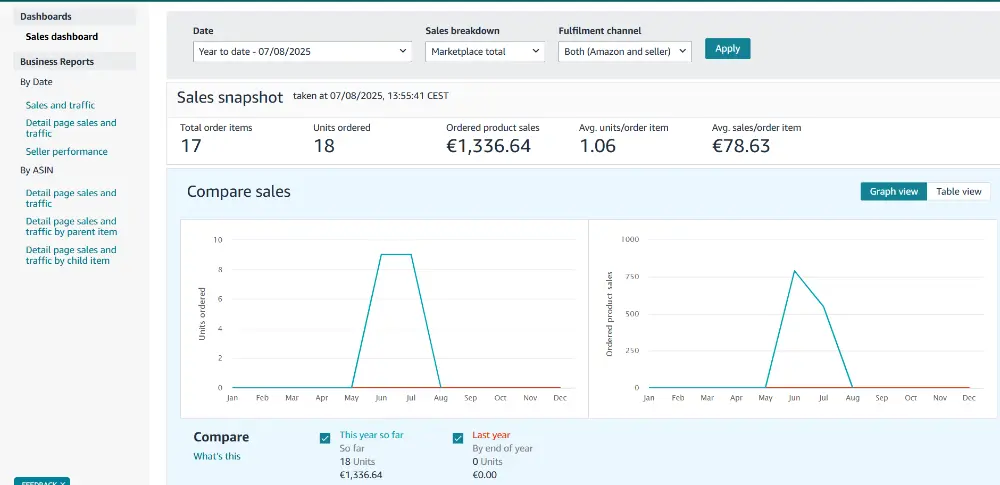
Task: Click the snapshot timestamp text
Action: coord(371,96)
